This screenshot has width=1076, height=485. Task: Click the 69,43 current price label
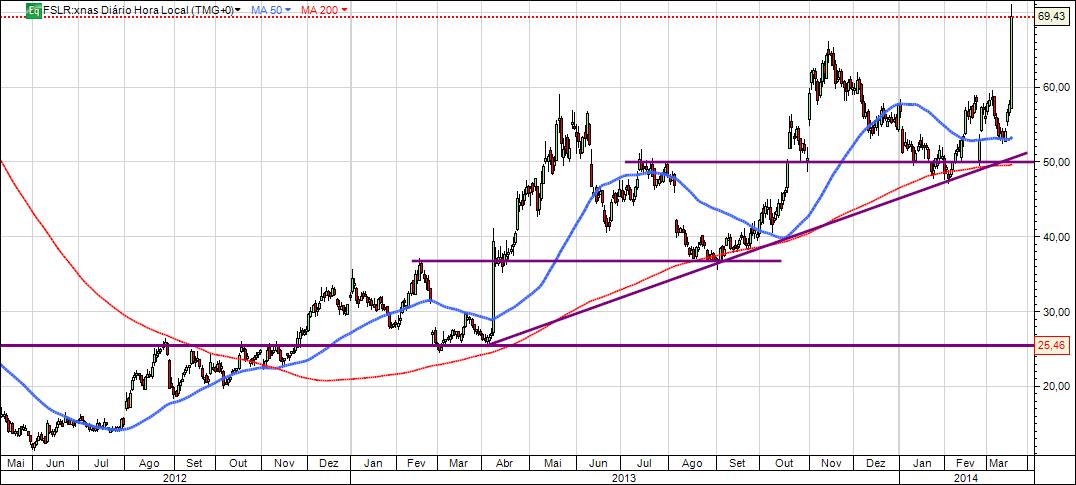(1051, 16)
